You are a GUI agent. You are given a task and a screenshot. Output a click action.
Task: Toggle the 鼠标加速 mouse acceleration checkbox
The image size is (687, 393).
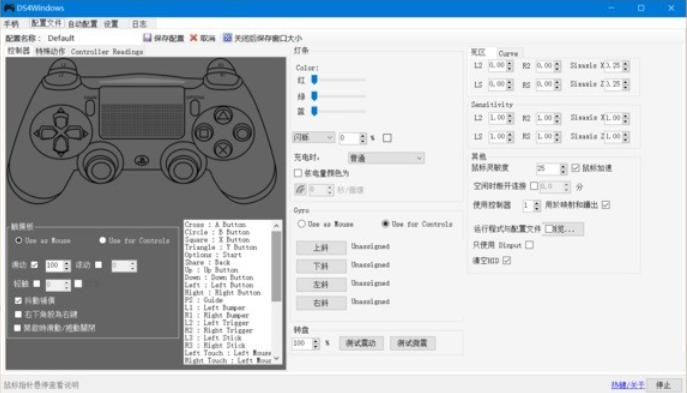575,168
